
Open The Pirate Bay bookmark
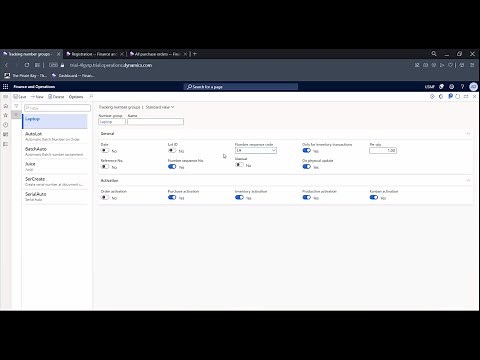pyautogui.click(x=26, y=76)
